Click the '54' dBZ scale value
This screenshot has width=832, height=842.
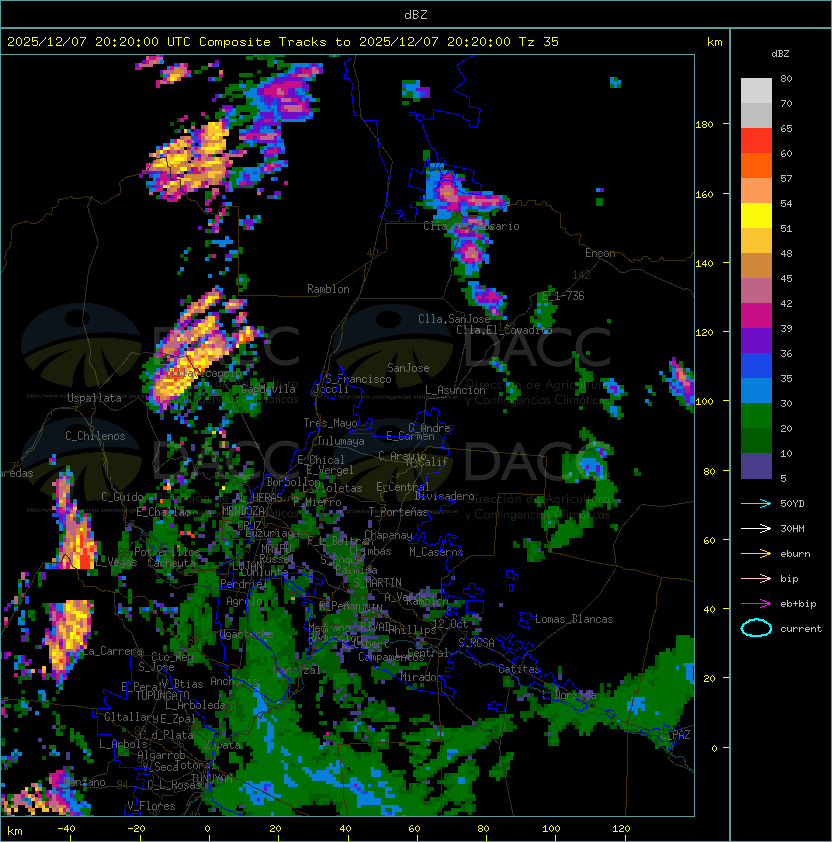[x=786, y=204]
